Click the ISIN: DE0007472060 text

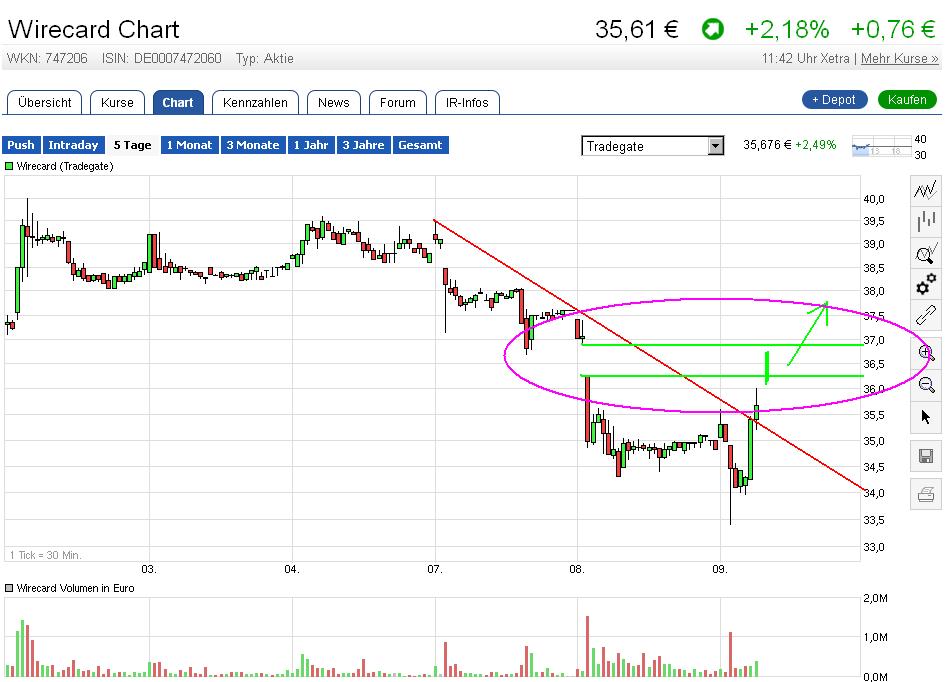[161, 59]
